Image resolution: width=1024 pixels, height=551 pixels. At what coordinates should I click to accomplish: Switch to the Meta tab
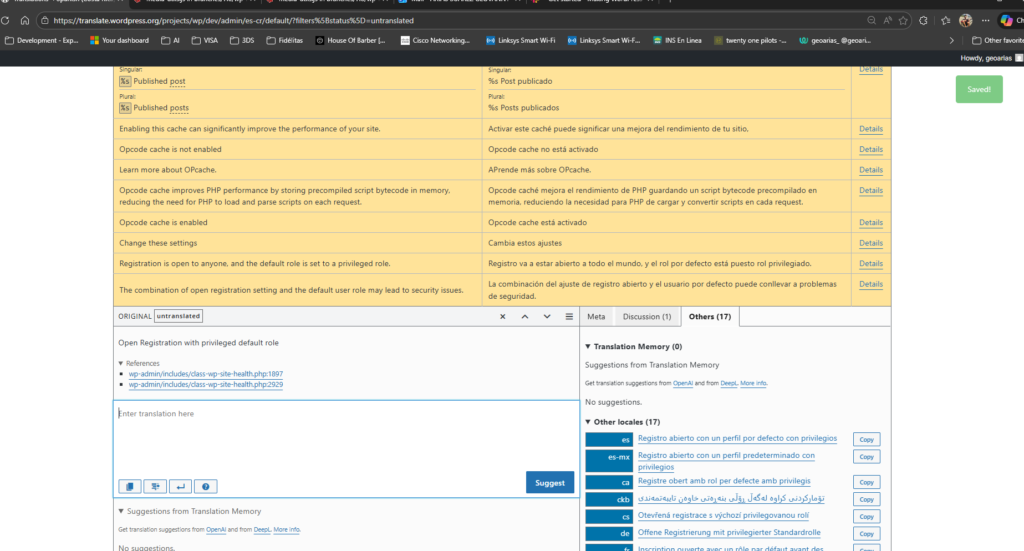coord(596,316)
